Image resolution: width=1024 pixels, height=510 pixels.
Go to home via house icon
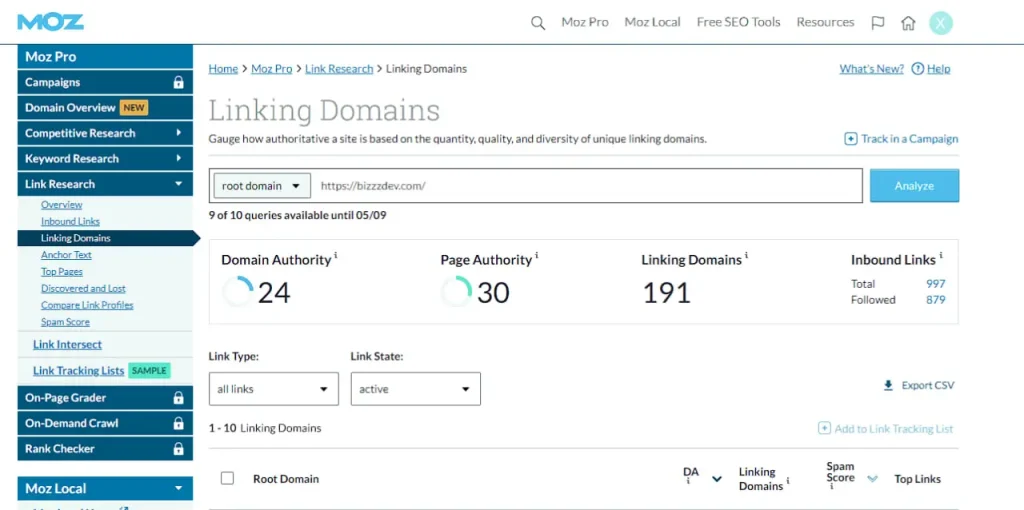point(908,23)
